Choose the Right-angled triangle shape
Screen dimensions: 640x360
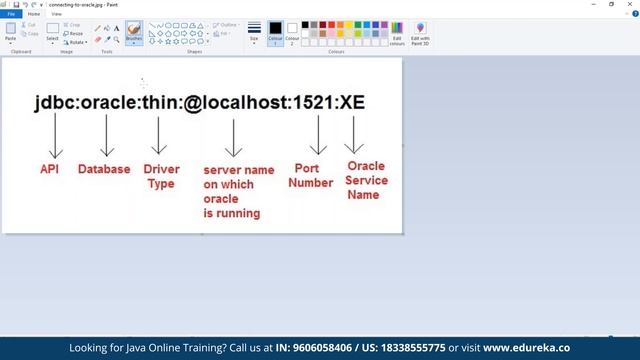click(152, 33)
